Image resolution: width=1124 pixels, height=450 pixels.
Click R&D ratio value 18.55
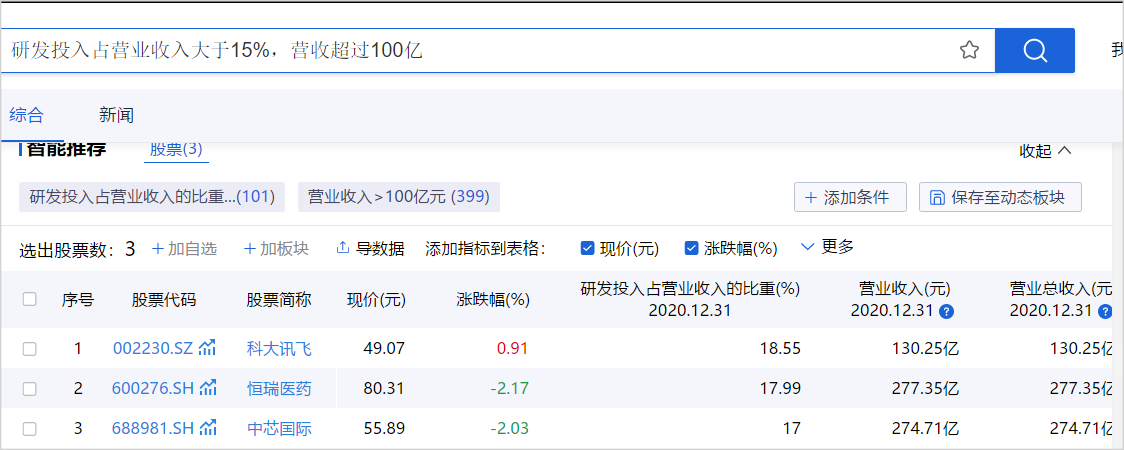781,349
